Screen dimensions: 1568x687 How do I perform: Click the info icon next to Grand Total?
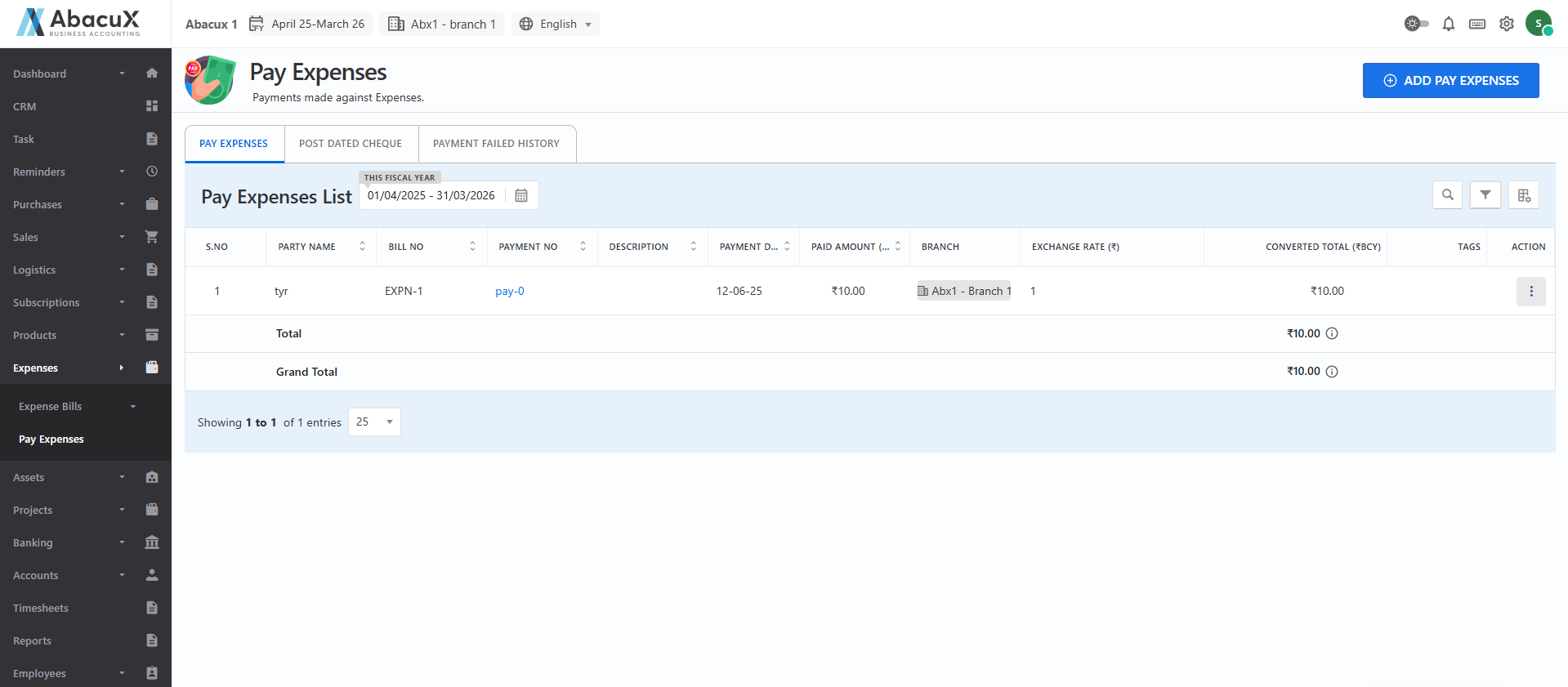(x=1331, y=372)
